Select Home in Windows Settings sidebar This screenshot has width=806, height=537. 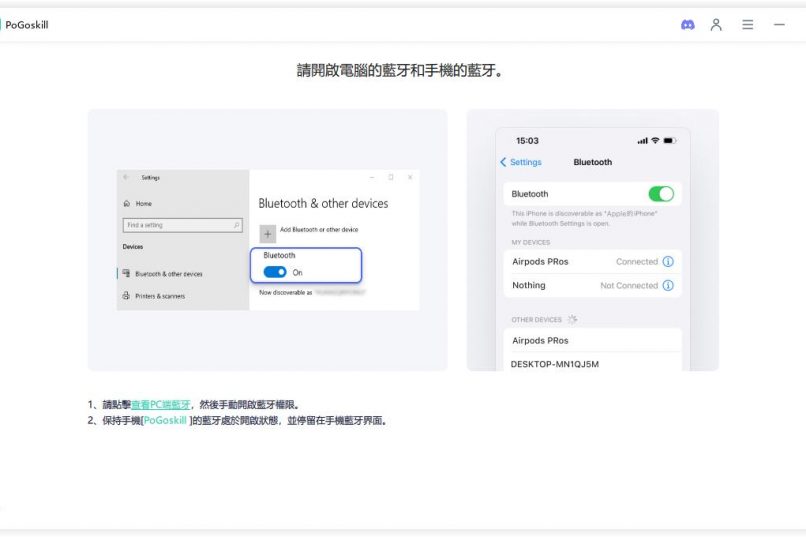click(143, 203)
